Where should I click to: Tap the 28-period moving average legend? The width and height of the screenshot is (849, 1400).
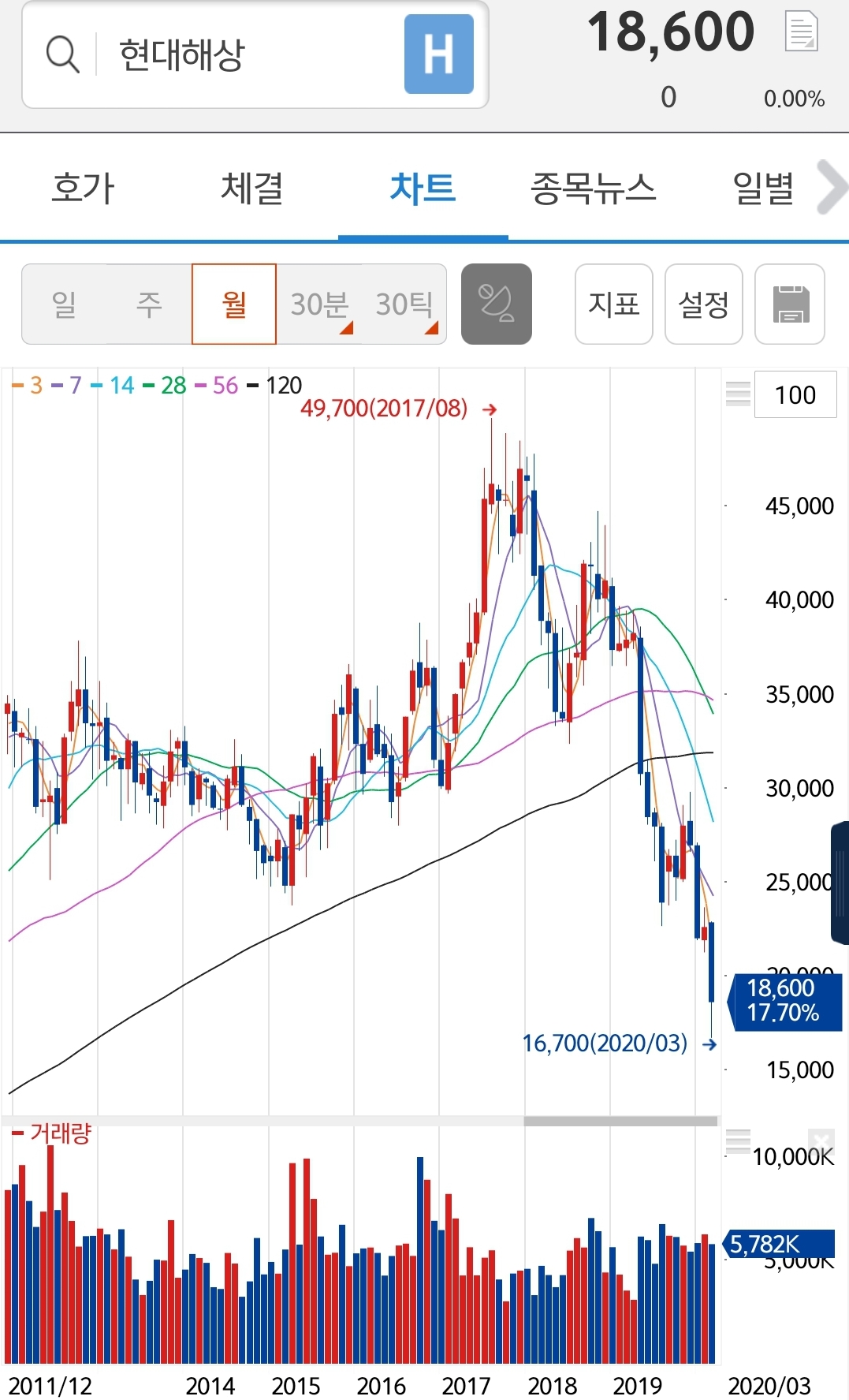click(165, 385)
